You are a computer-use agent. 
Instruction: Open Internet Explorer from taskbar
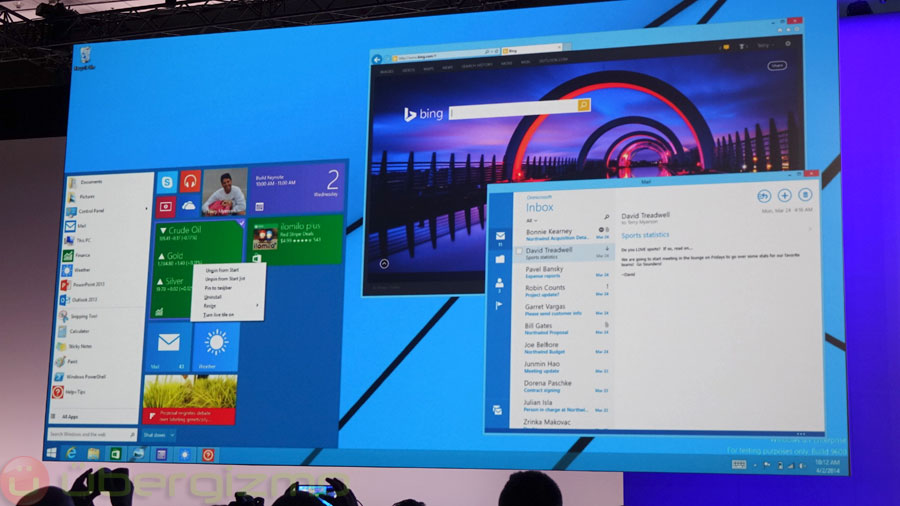[72, 453]
